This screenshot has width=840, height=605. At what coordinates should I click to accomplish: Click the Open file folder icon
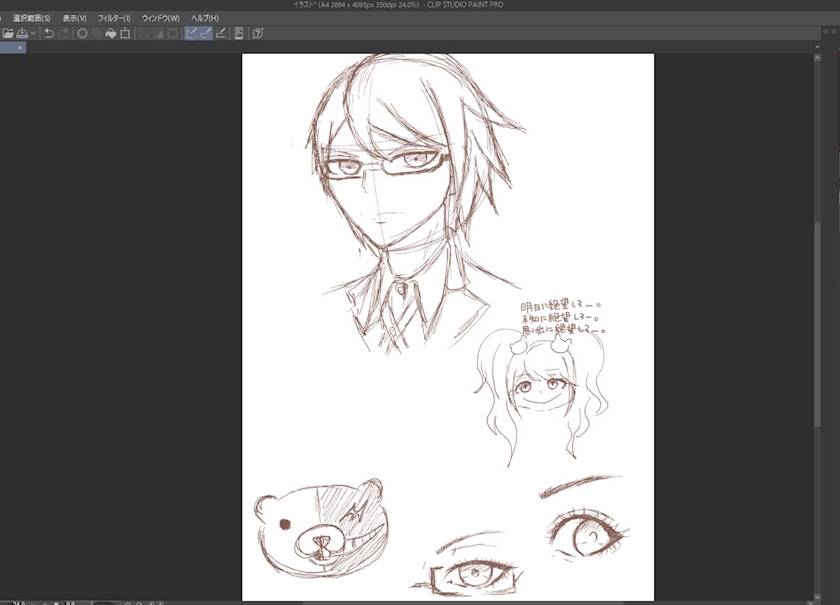[8, 33]
